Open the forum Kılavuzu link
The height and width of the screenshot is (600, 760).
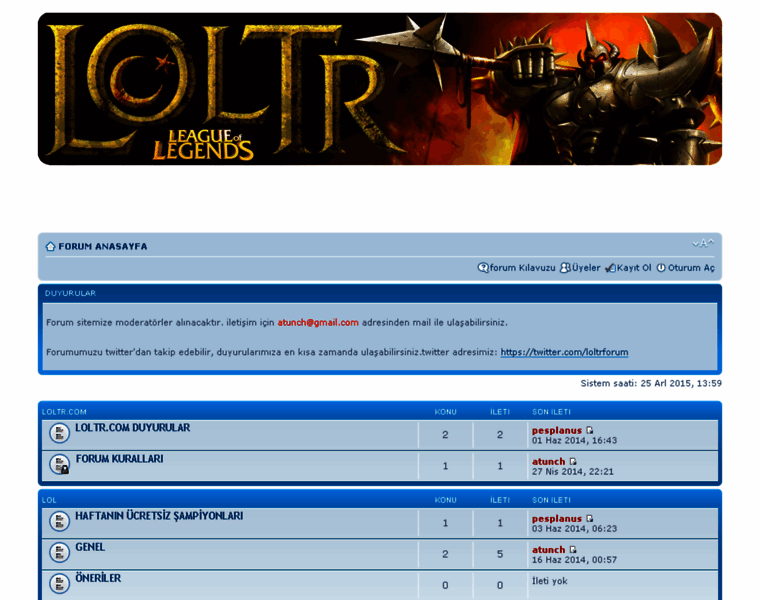point(522,268)
